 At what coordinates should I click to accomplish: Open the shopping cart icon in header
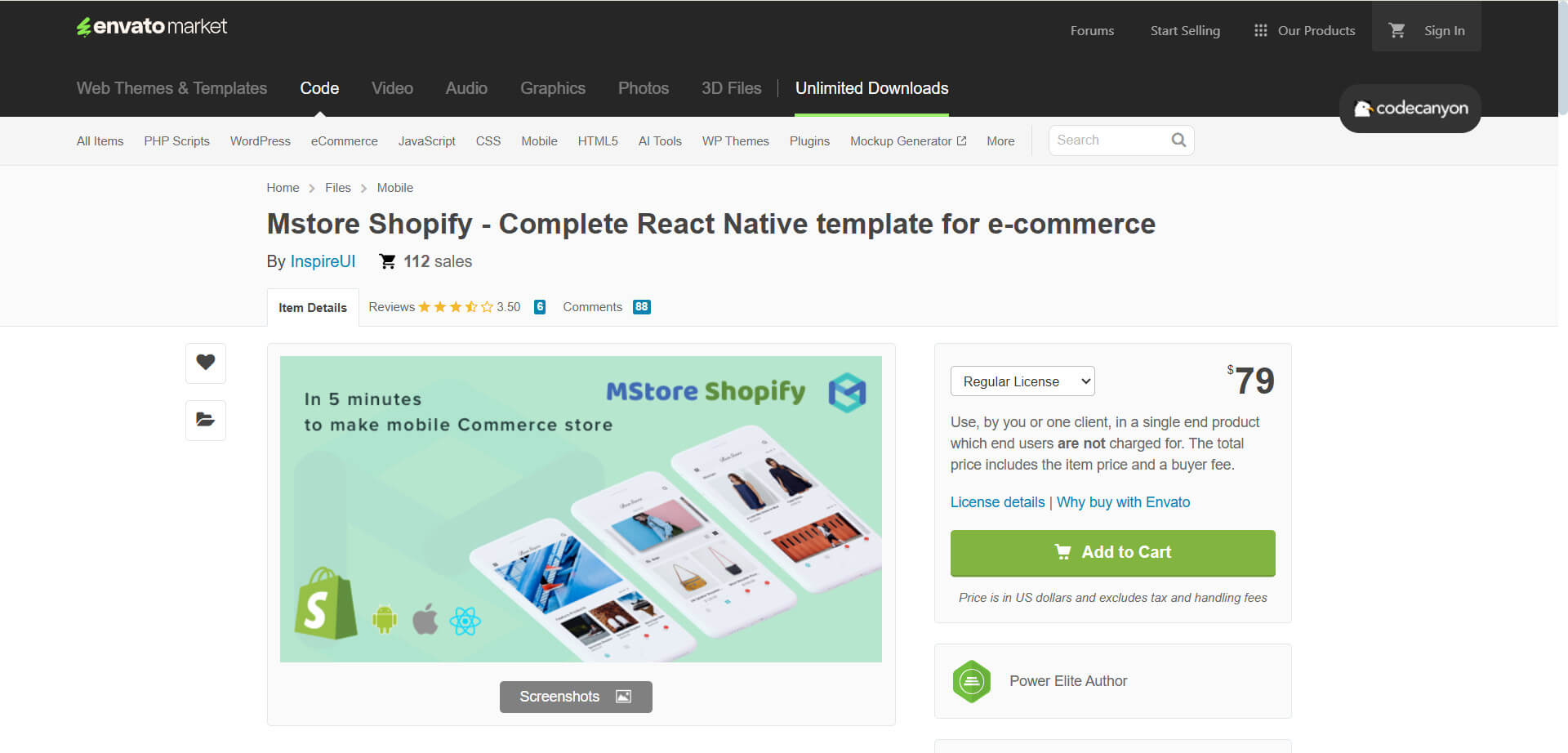point(1397,30)
